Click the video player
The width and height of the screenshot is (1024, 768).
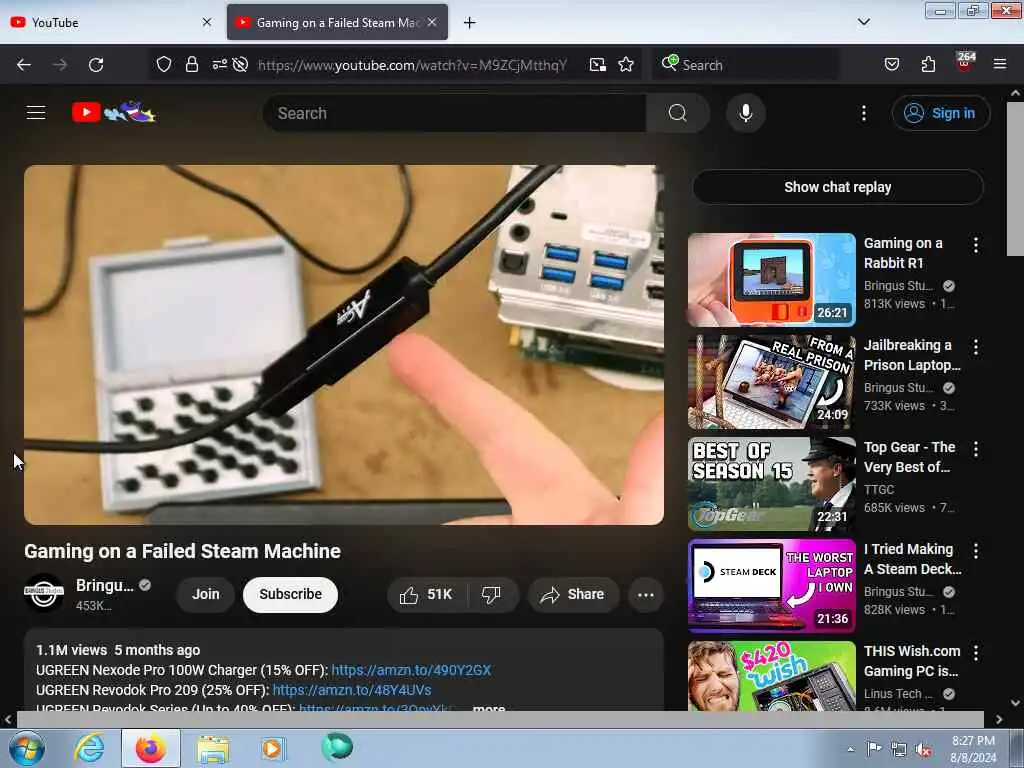344,345
